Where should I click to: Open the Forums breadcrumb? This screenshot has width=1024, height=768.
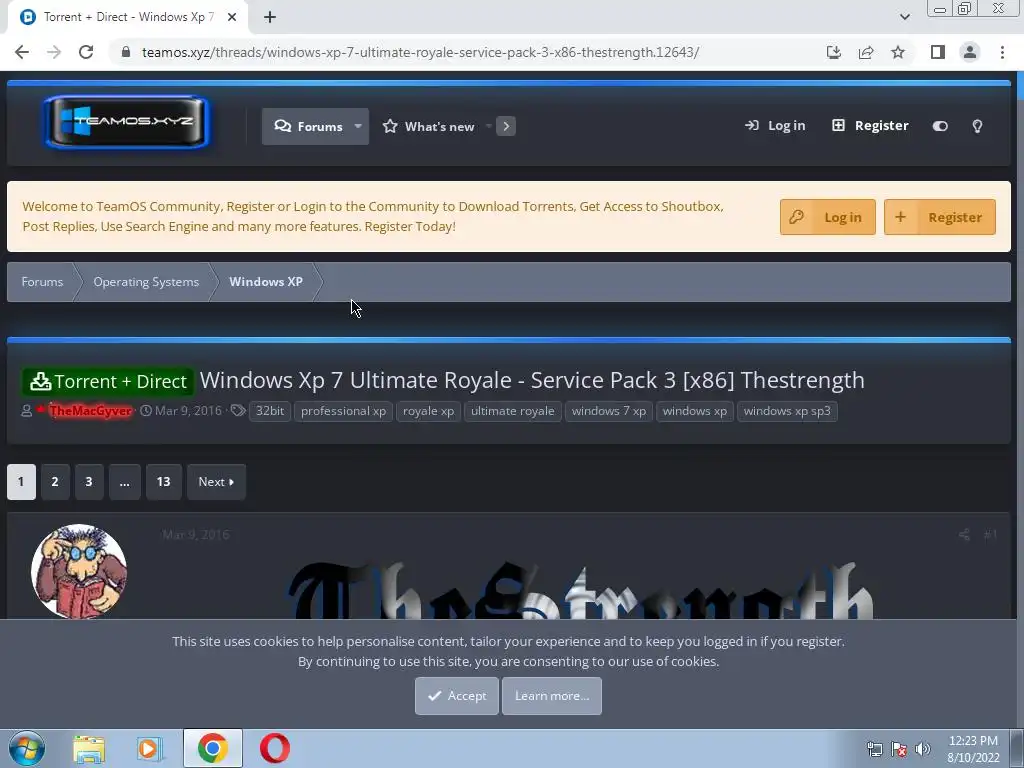[42, 282]
